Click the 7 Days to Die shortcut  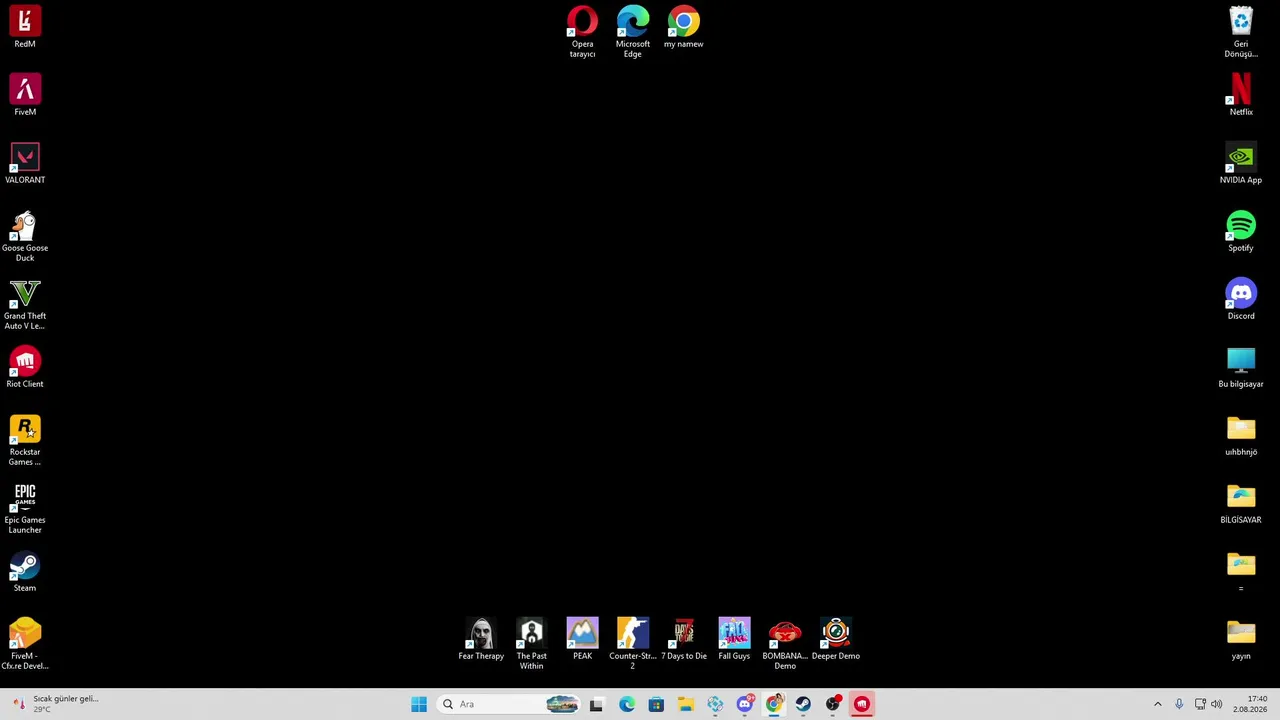pos(684,639)
